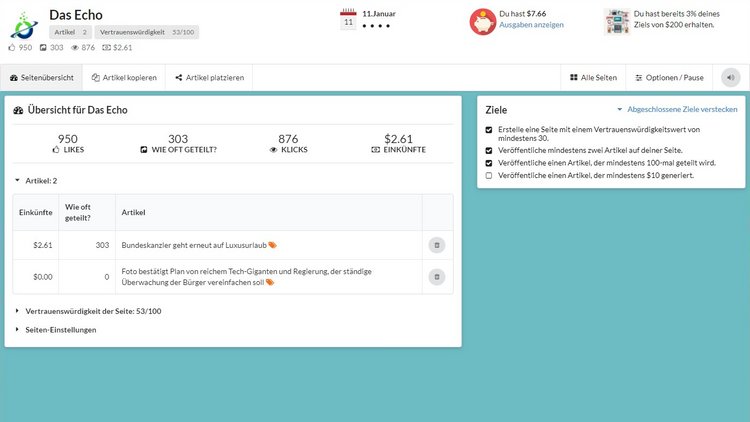This screenshot has height=422, width=750.
Task: Toggle the trustworthiness score 30 goal checkbox
Action: tap(488, 130)
